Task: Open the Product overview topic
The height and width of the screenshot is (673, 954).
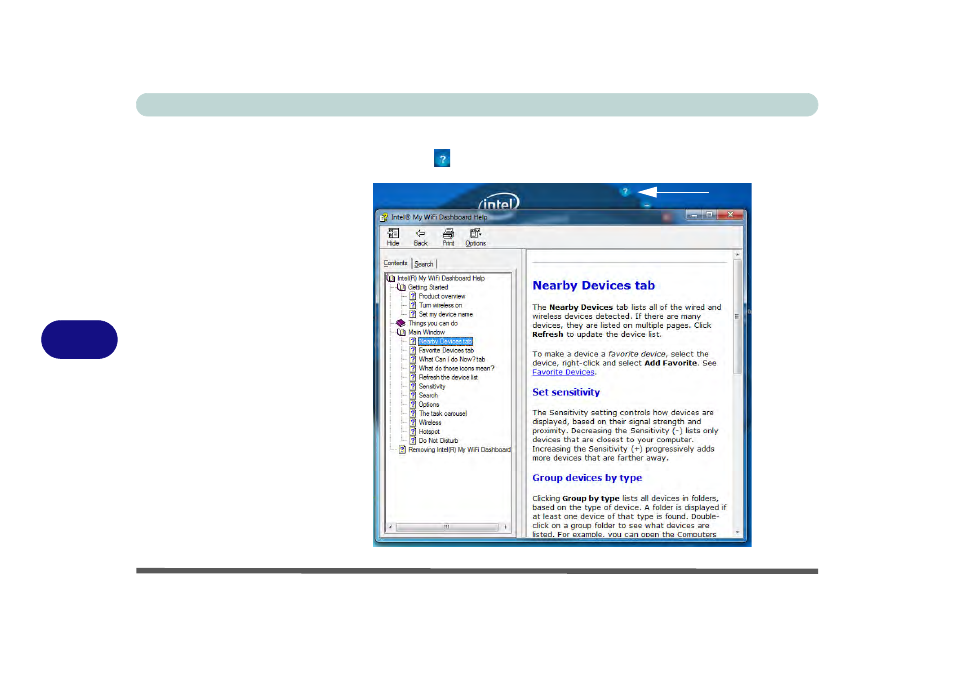Action: [442, 296]
